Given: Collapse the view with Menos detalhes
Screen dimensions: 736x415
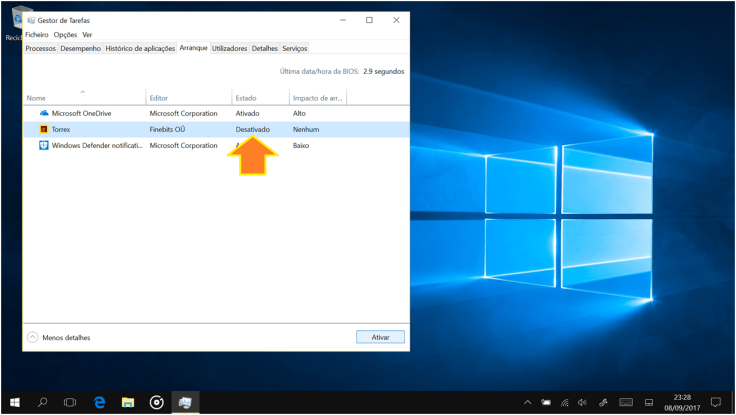Looking at the screenshot, I should point(59,337).
